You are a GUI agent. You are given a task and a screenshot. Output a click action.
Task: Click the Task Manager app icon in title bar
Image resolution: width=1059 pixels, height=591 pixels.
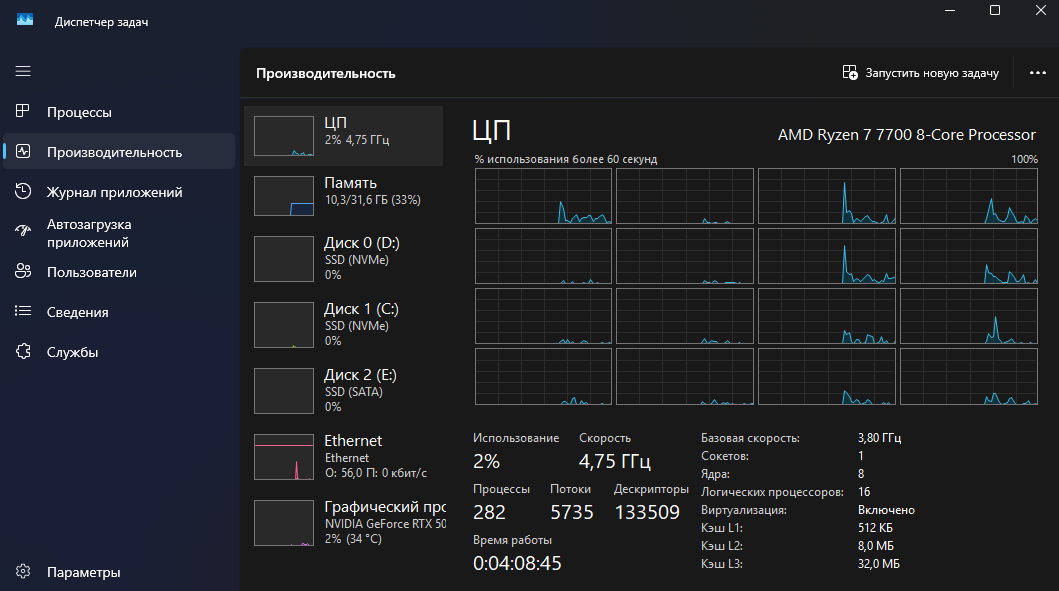coord(25,21)
